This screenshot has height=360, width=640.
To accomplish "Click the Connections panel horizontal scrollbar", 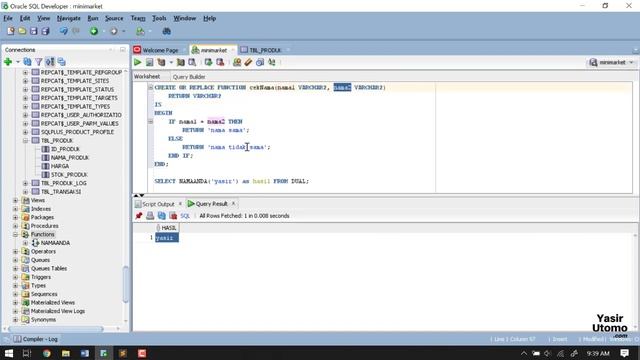I will (56, 328).
